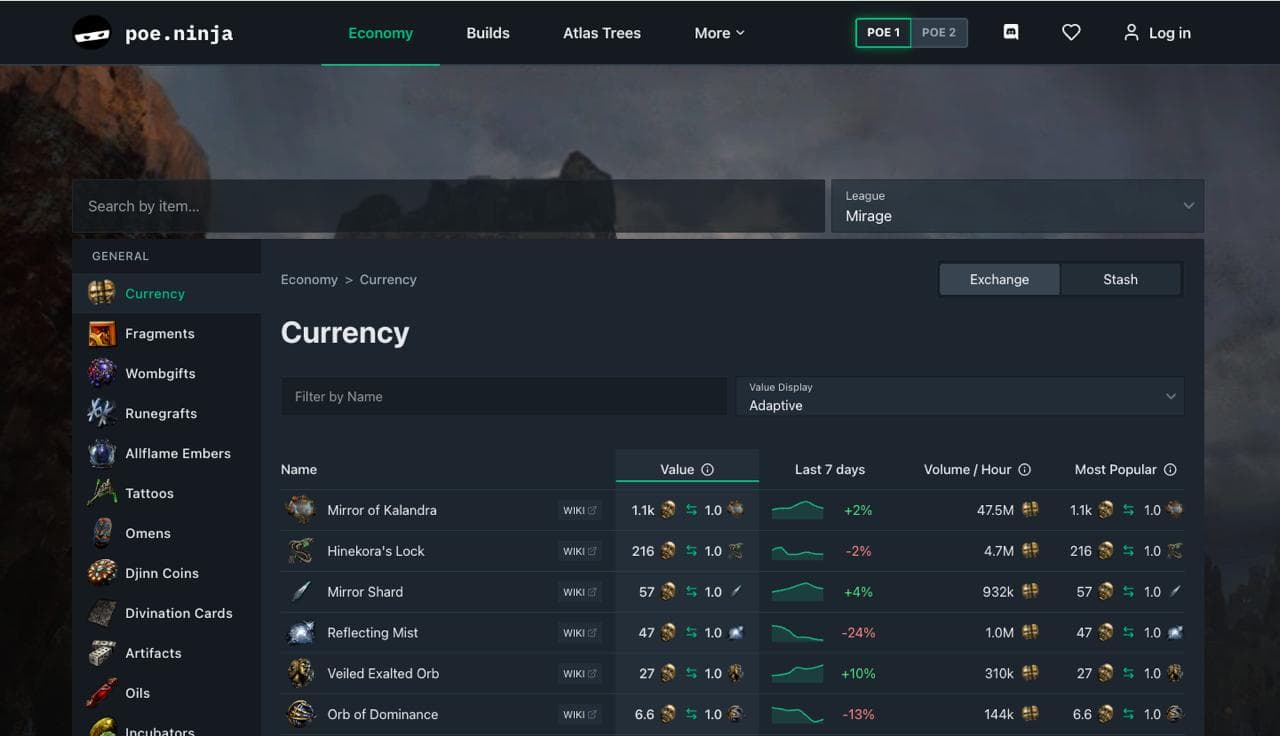Viewport: 1280px width, 736px height.
Task: Click the Allflame Embers sidebar icon
Action: (x=102, y=453)
